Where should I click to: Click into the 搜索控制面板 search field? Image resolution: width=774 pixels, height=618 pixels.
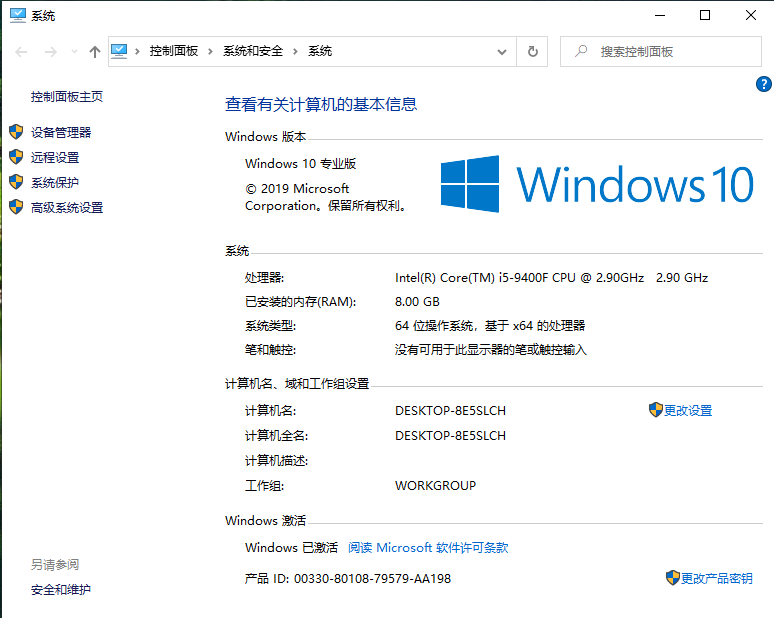(670, 51)
